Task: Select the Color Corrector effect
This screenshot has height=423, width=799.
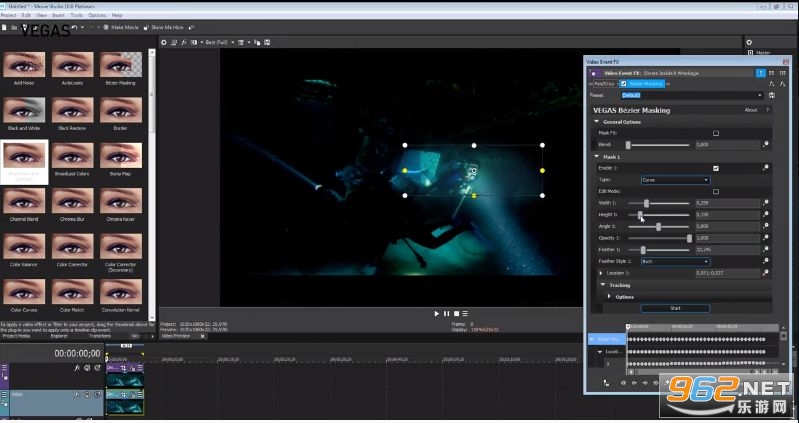Action: [72, 246]
